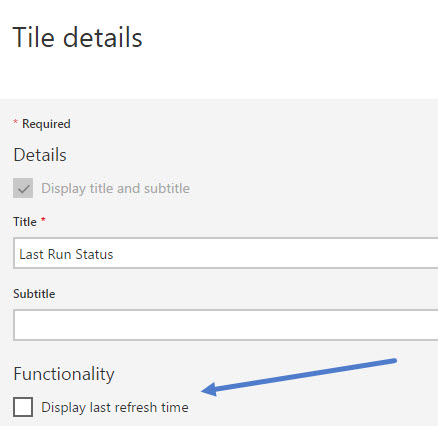Enable Display last refresh time checkbox
This screenshot has height=426, width=438.
click(x=23, y=407)
